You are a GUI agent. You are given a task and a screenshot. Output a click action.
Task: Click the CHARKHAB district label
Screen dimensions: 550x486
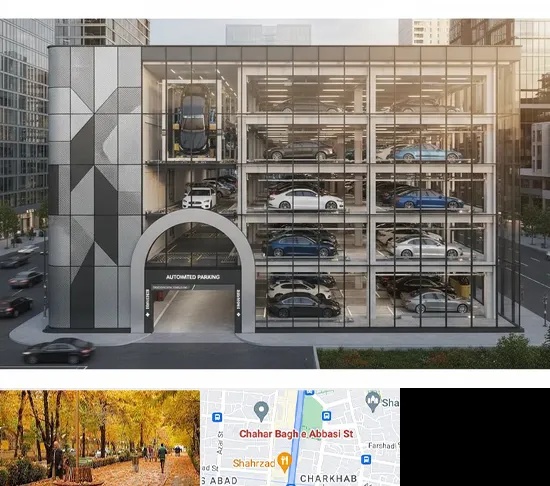click(x=328, y=478)
